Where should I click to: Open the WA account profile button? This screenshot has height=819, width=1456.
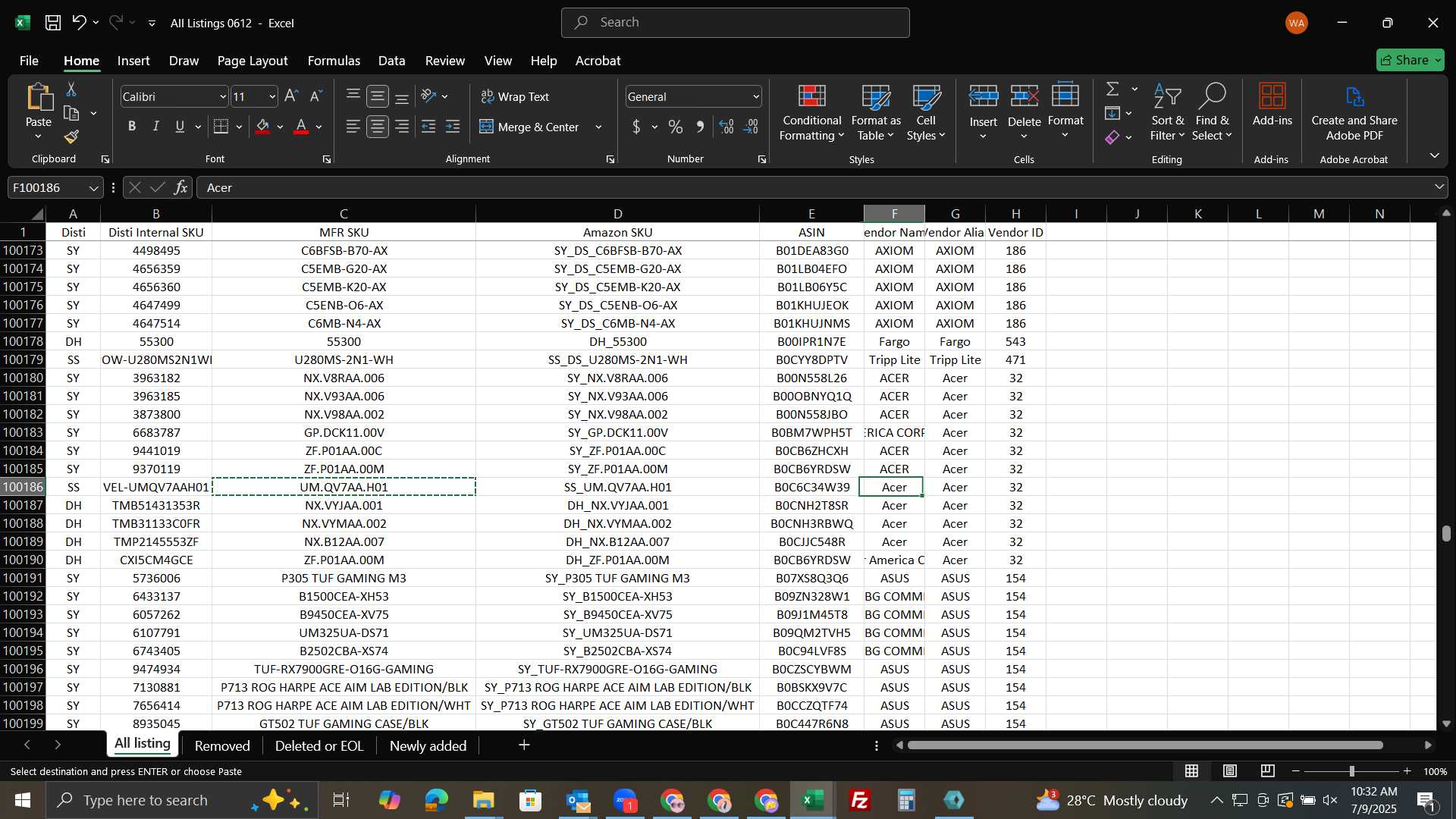pos(1297,23)
